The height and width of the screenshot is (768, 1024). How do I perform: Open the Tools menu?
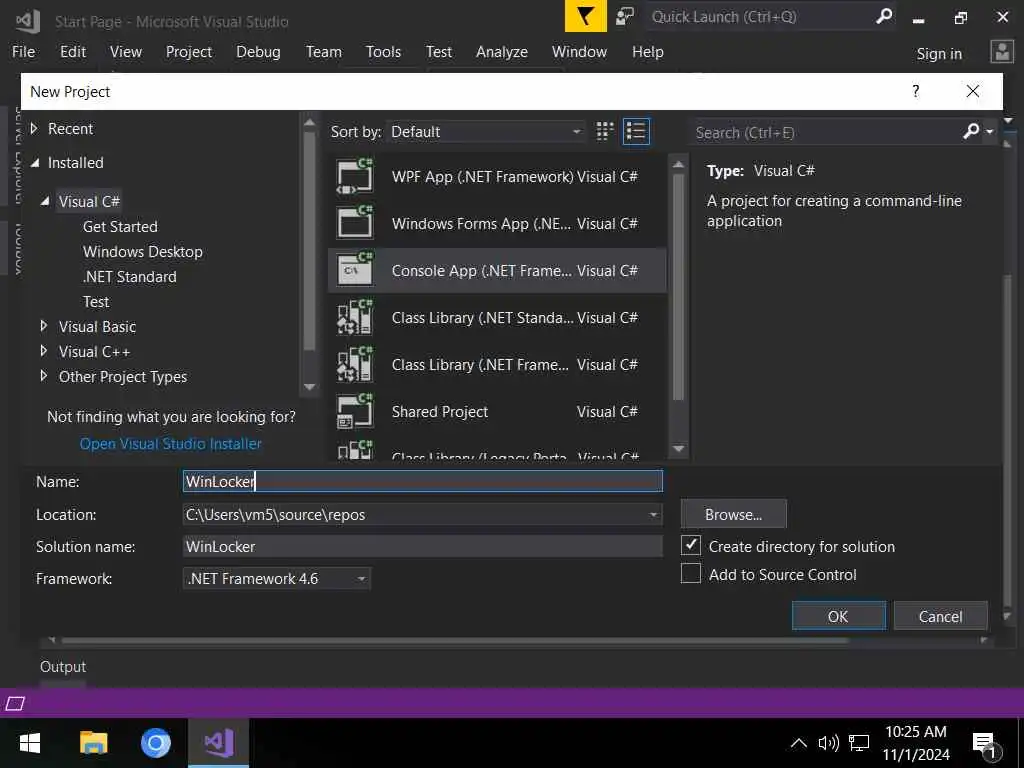pyautogui.click(x=383, y=52)
